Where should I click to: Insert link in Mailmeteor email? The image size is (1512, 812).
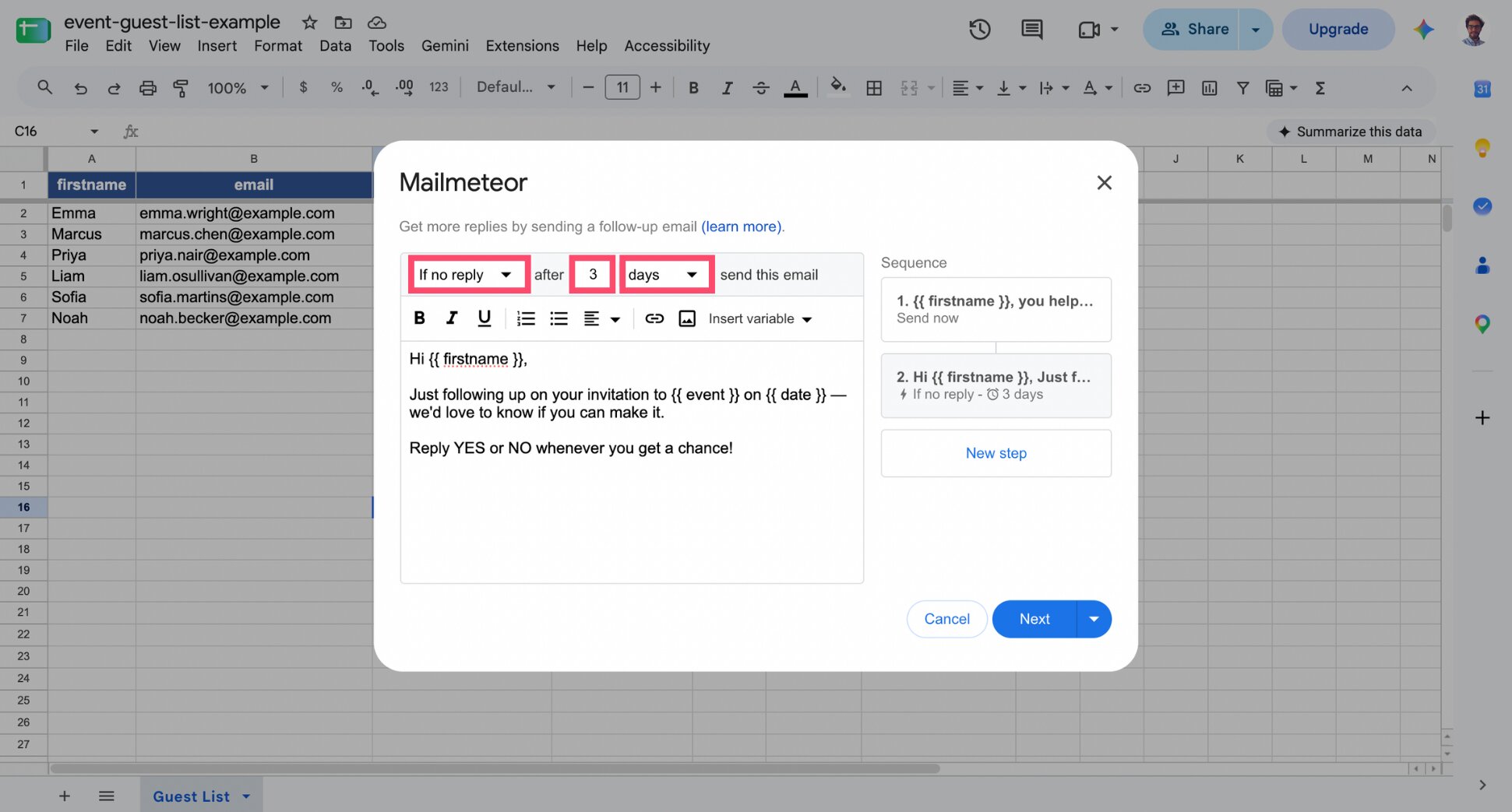click(x=654, y=318)
